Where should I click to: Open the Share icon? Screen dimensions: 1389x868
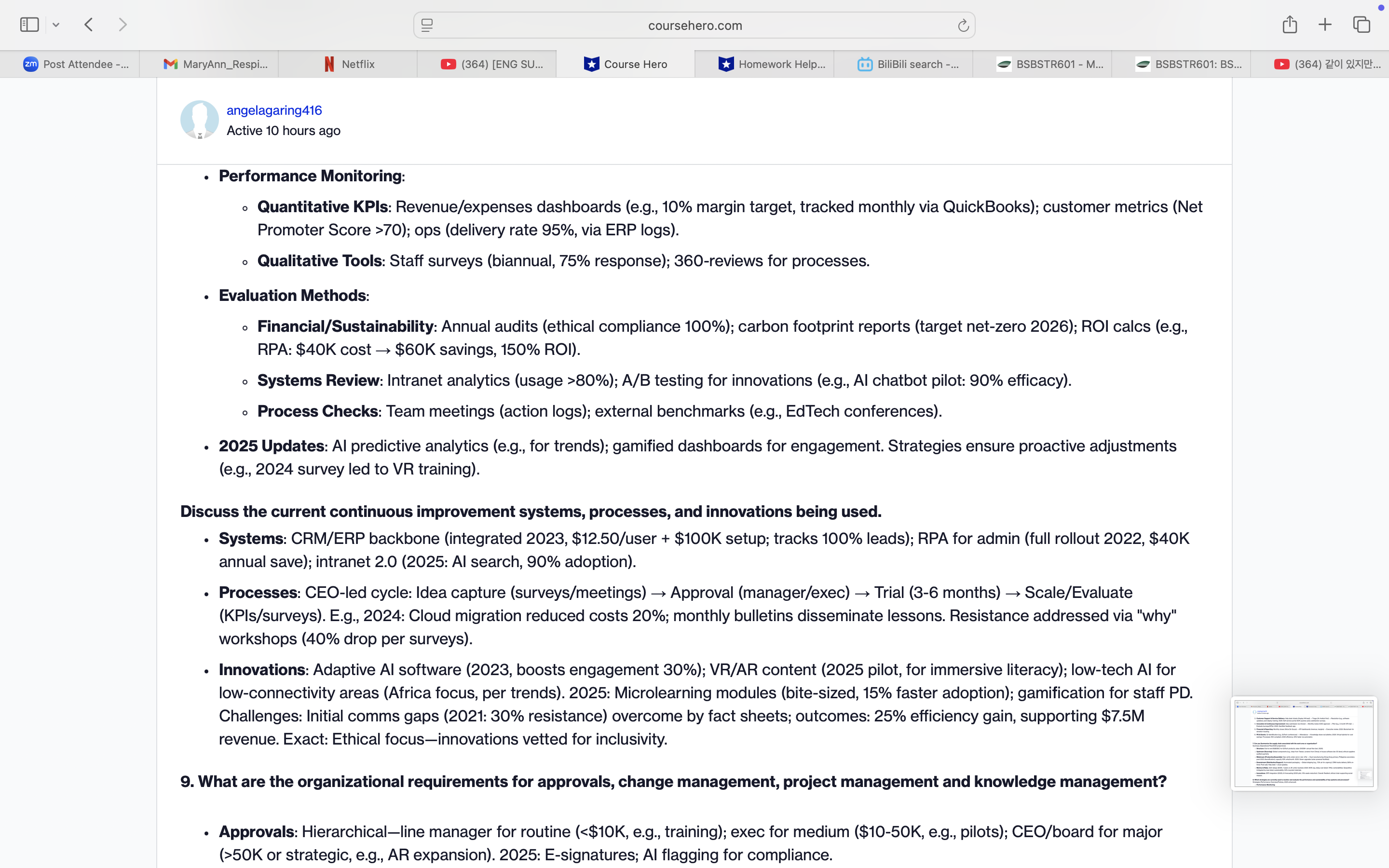(1289, 25)
